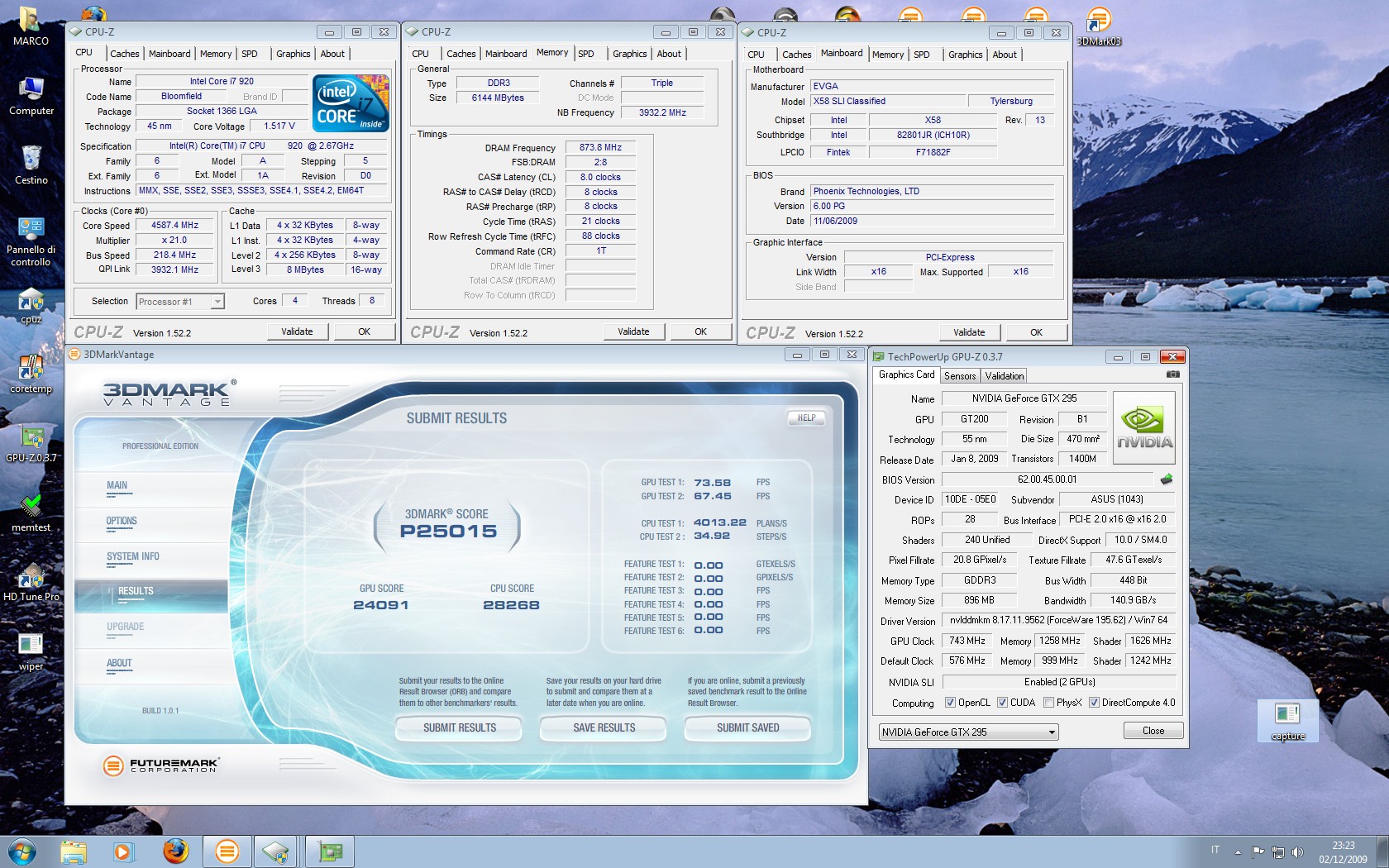Click the SAVE RESULTS button
The image size is (1389, 868).
(604, 728)
